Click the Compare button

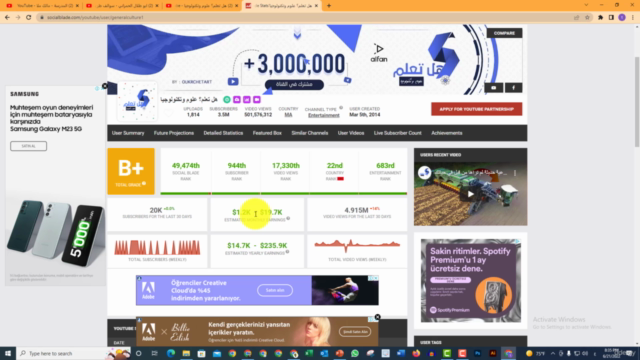tap(504, 33)
